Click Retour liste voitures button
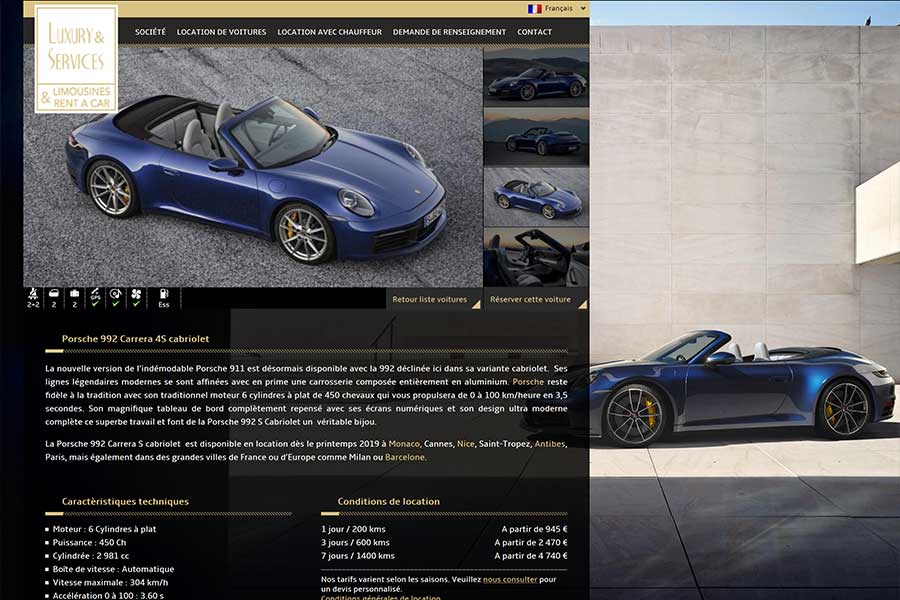Screen dimensions: 900x600 click(x=433, y=299)
